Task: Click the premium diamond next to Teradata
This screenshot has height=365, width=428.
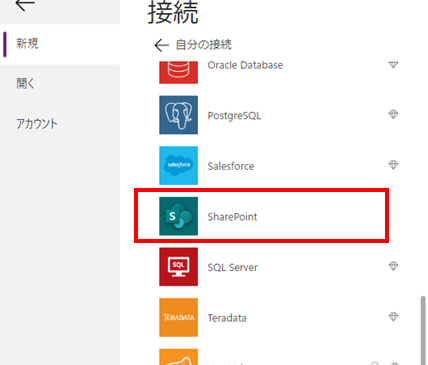Action: 393,316
